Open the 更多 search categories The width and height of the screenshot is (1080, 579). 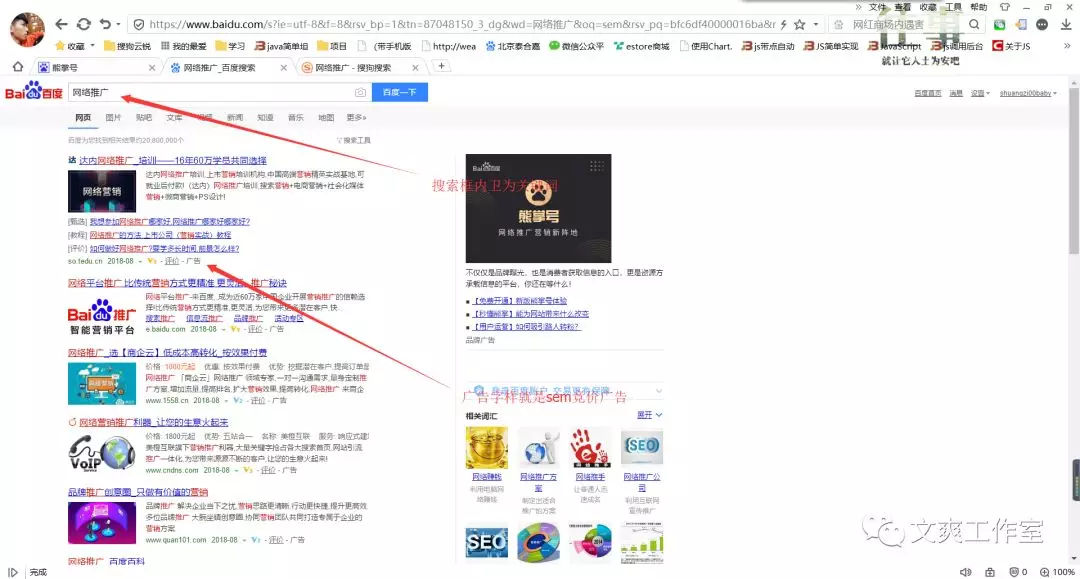356,118
